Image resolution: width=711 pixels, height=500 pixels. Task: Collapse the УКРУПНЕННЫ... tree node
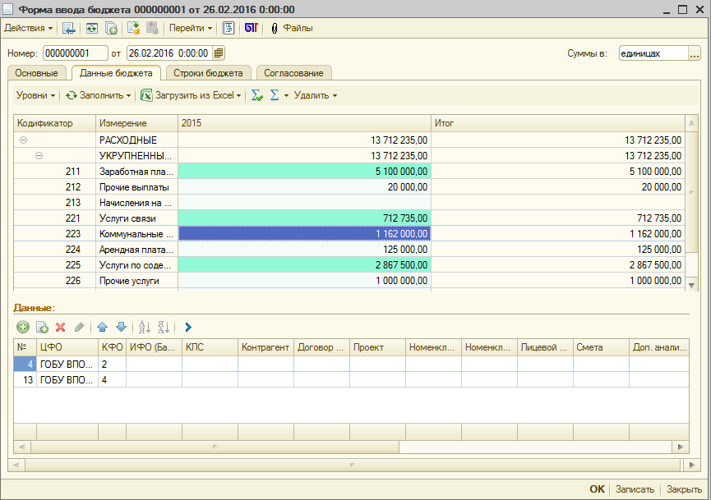[39, 156]
